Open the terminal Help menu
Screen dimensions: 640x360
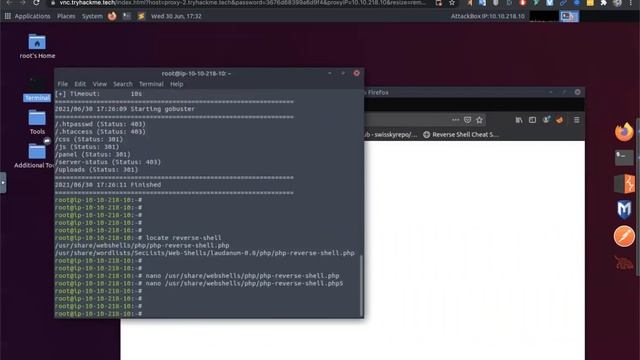176,84
